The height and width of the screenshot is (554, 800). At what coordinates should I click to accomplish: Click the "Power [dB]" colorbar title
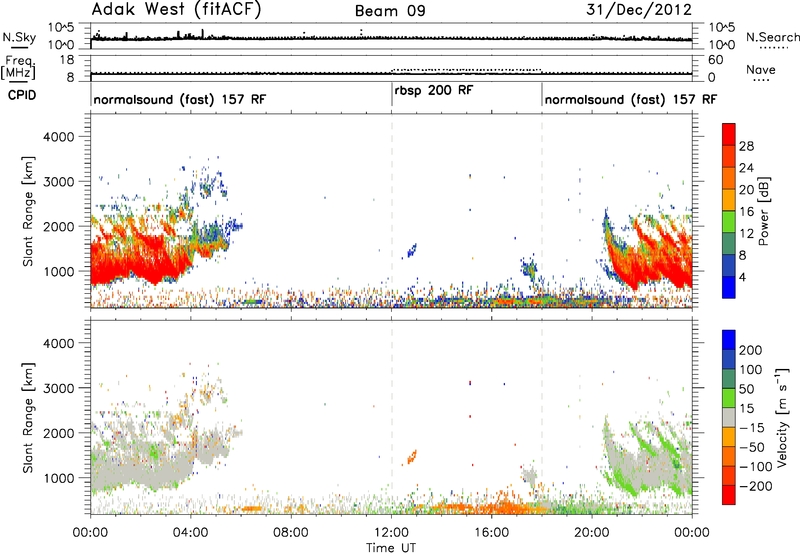(x=763, y=211)
